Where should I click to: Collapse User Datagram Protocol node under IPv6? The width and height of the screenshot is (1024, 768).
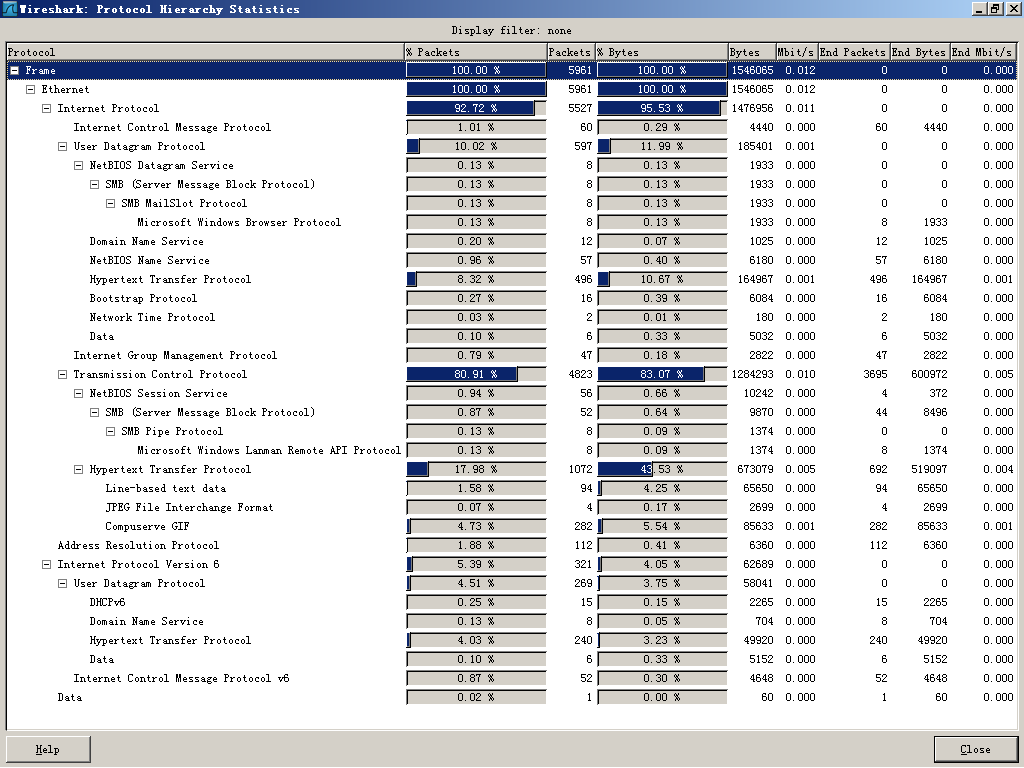point(62,583)
